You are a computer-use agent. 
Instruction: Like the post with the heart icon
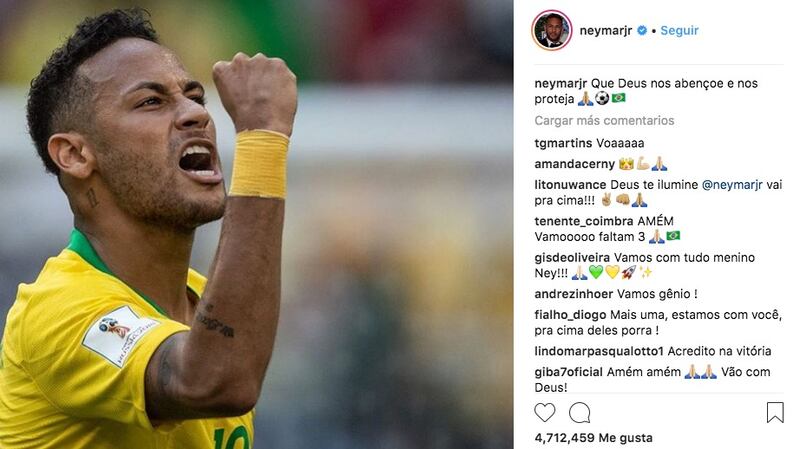tap(544, 412)
